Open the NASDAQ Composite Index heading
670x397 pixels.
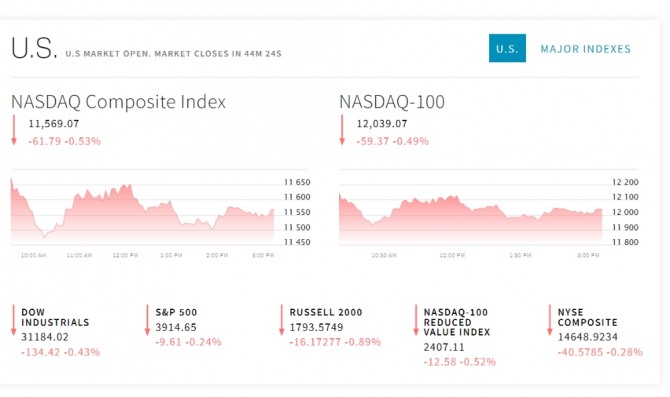pyautogui.click(x=118, y=102)
